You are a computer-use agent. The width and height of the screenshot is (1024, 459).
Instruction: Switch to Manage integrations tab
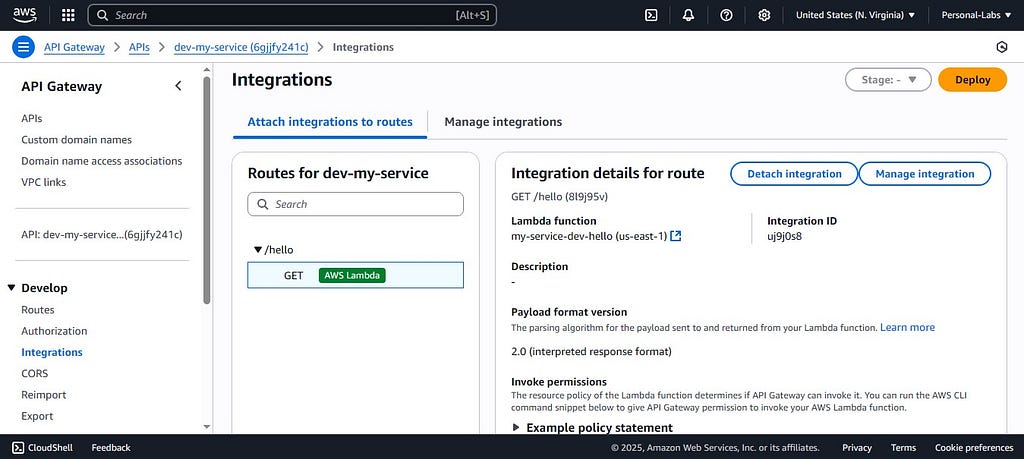(503, 121)
